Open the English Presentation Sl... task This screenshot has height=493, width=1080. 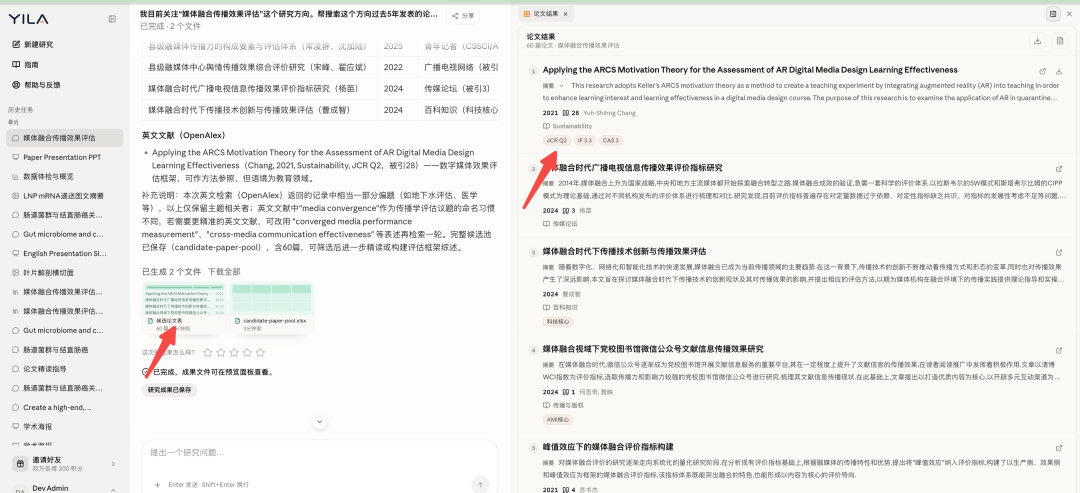tap(64, 253)
